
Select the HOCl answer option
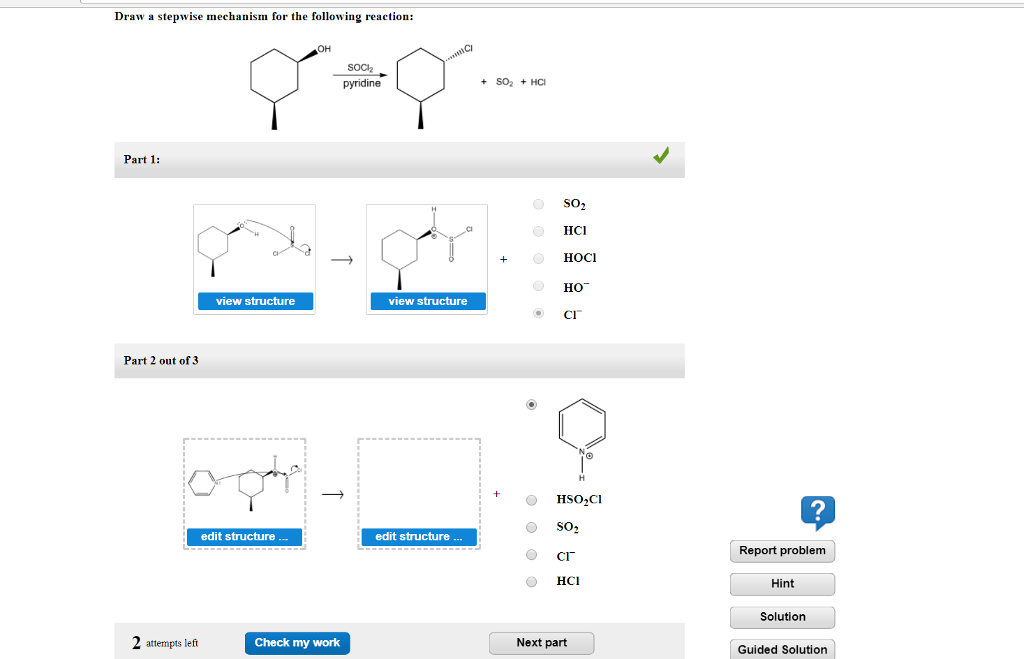point(537,258)
